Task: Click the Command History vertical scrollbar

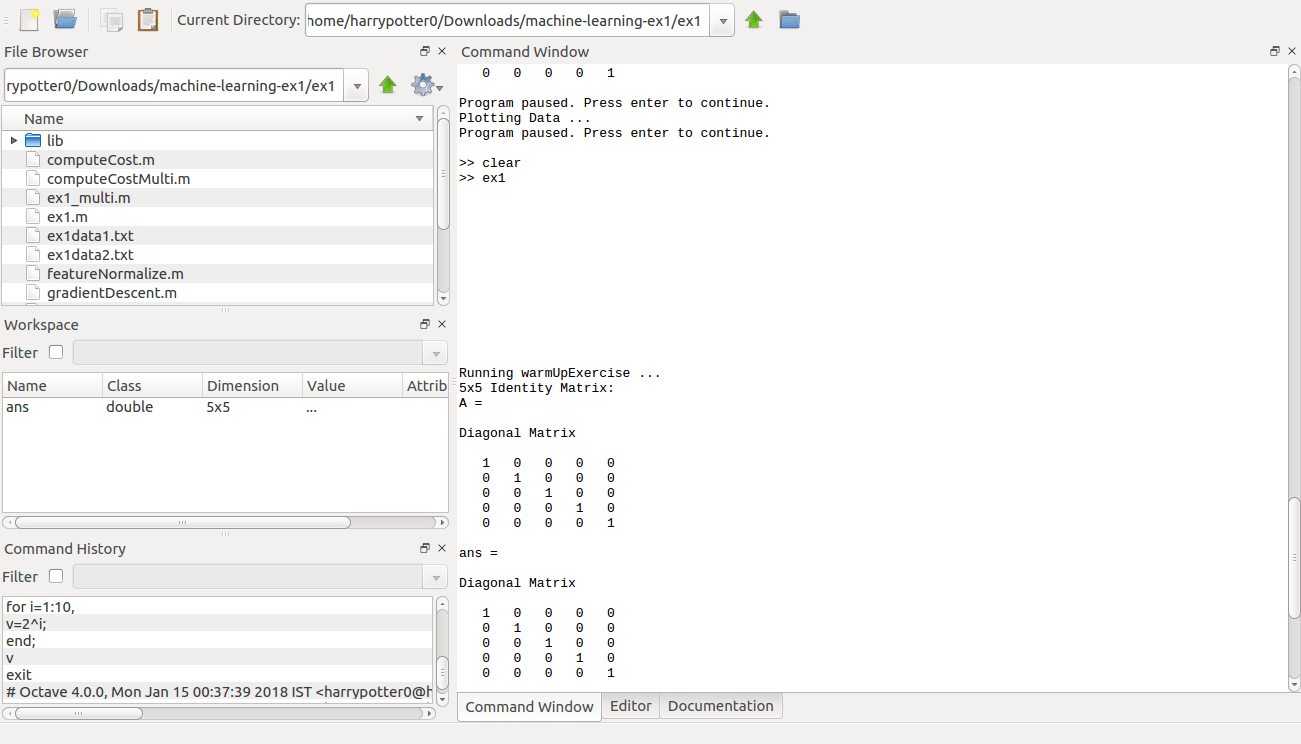Action: pyautogui.click(x=443, y=672)
